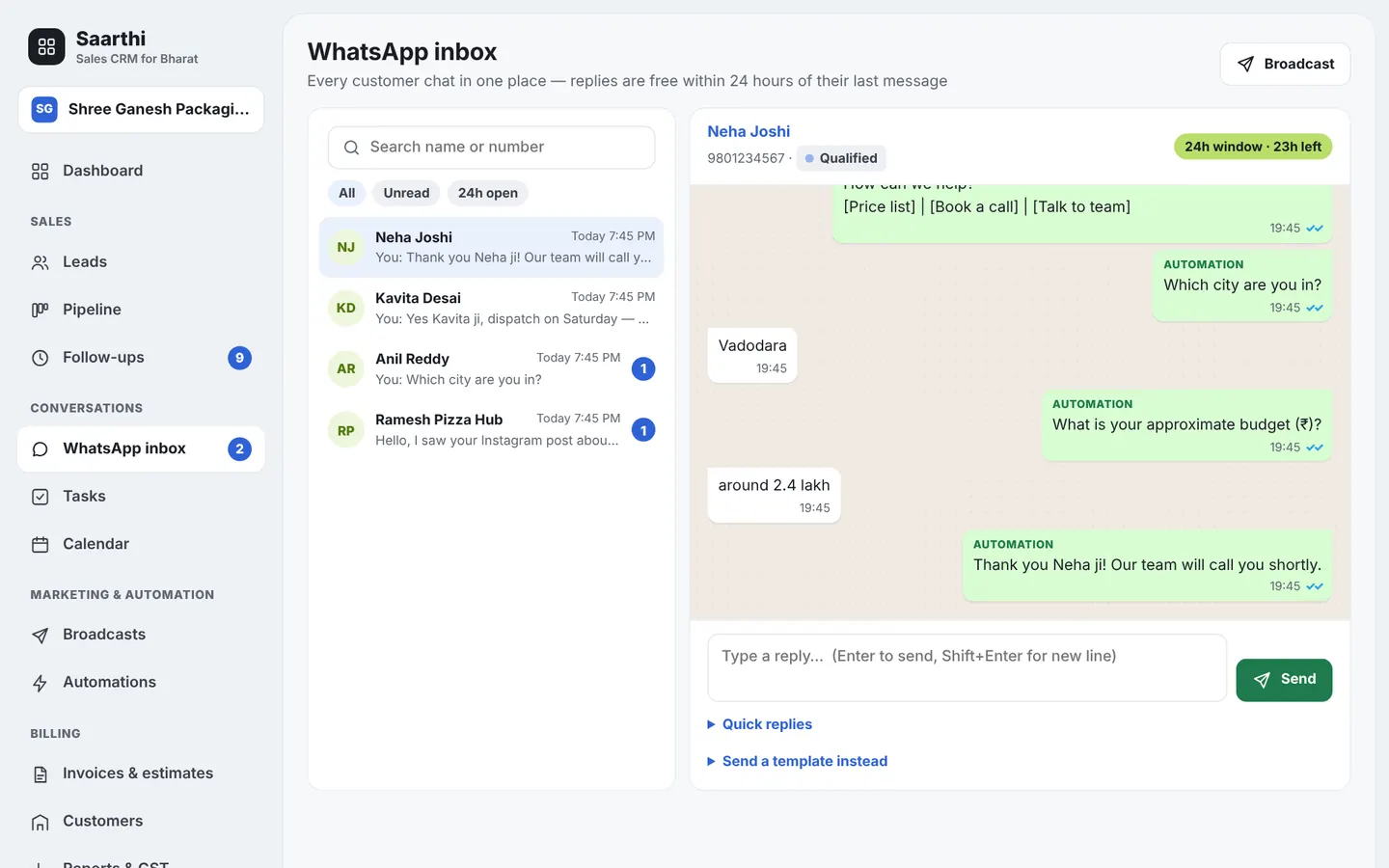Select the All chats filter
The width and height of the screenshot is (1389, 868).
(x=347, y=193)
